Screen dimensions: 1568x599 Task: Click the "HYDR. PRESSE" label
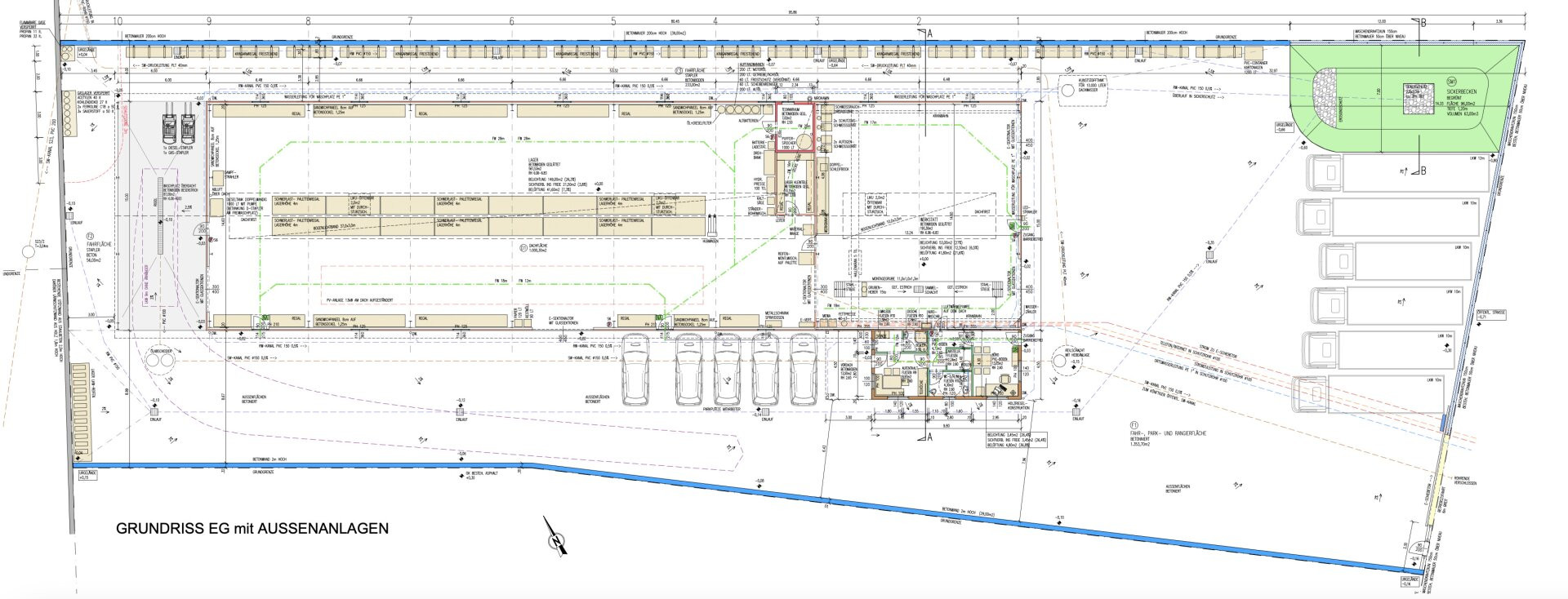point(760,182)
